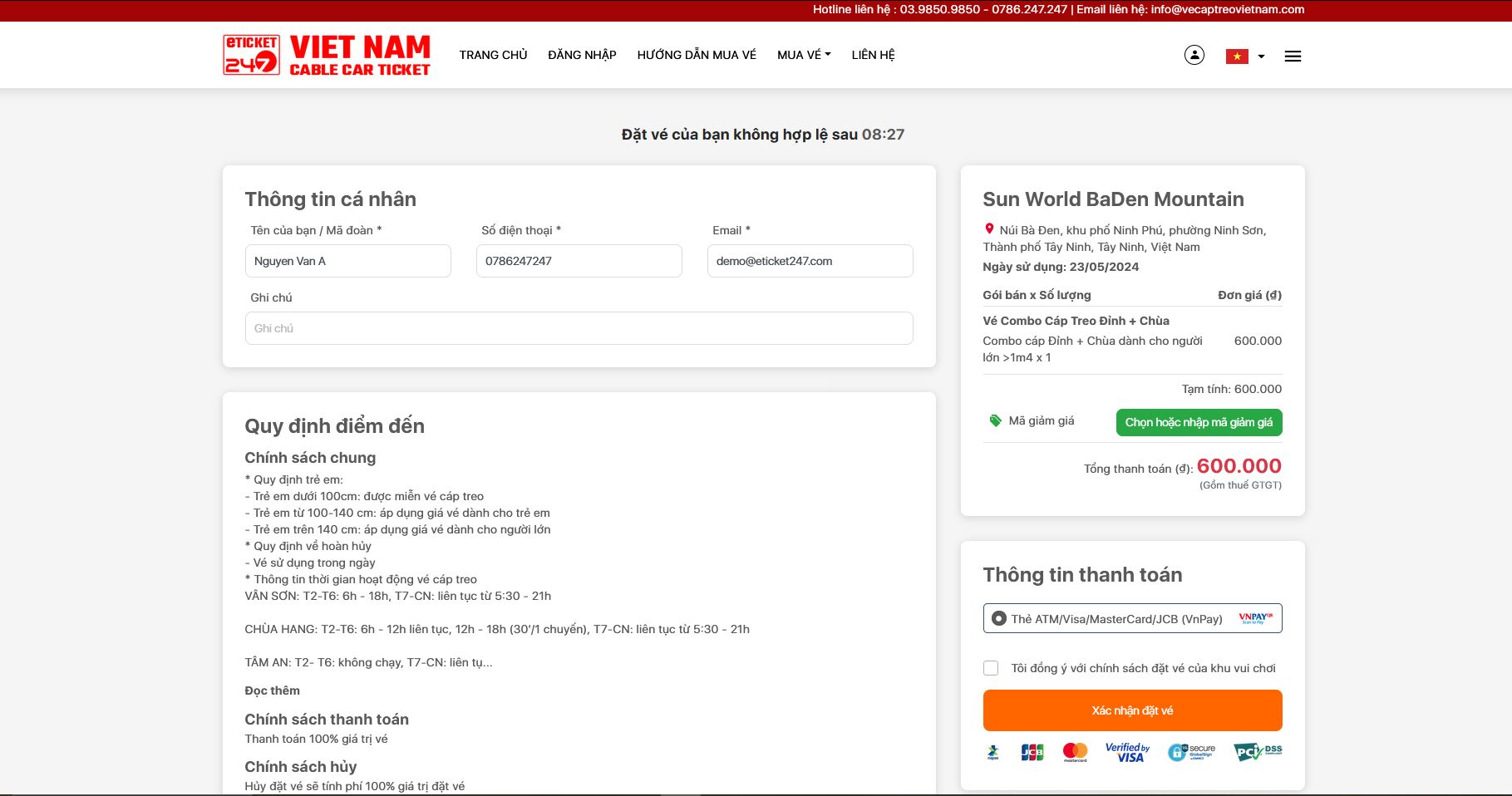Open the language selector dropdown arrow
Viewport: 1512px width, 796px height.
click(x=1261, y=57)
